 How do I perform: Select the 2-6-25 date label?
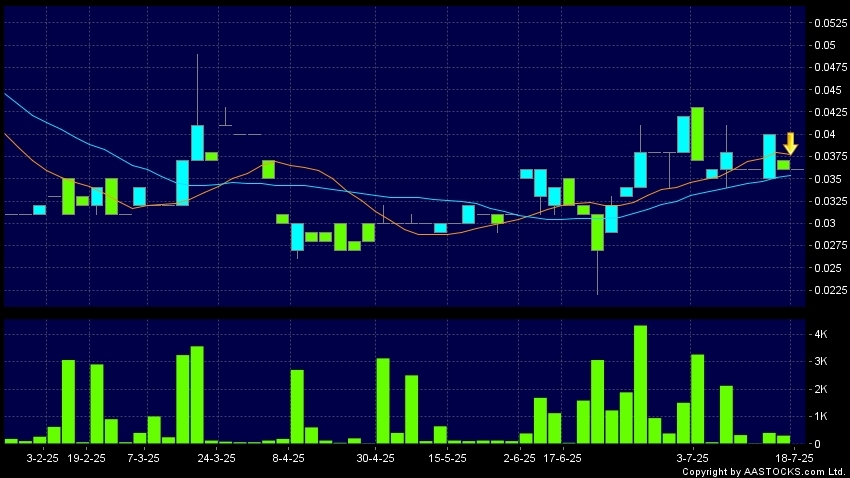(519, 458)
